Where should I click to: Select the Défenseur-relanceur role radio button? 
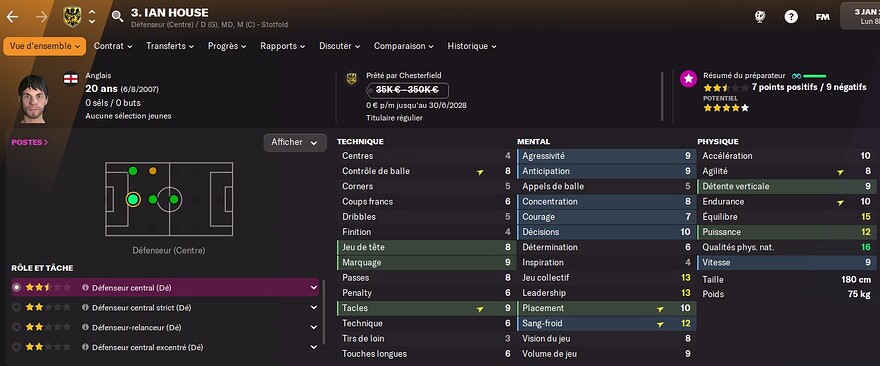click(x=16, y=327)
